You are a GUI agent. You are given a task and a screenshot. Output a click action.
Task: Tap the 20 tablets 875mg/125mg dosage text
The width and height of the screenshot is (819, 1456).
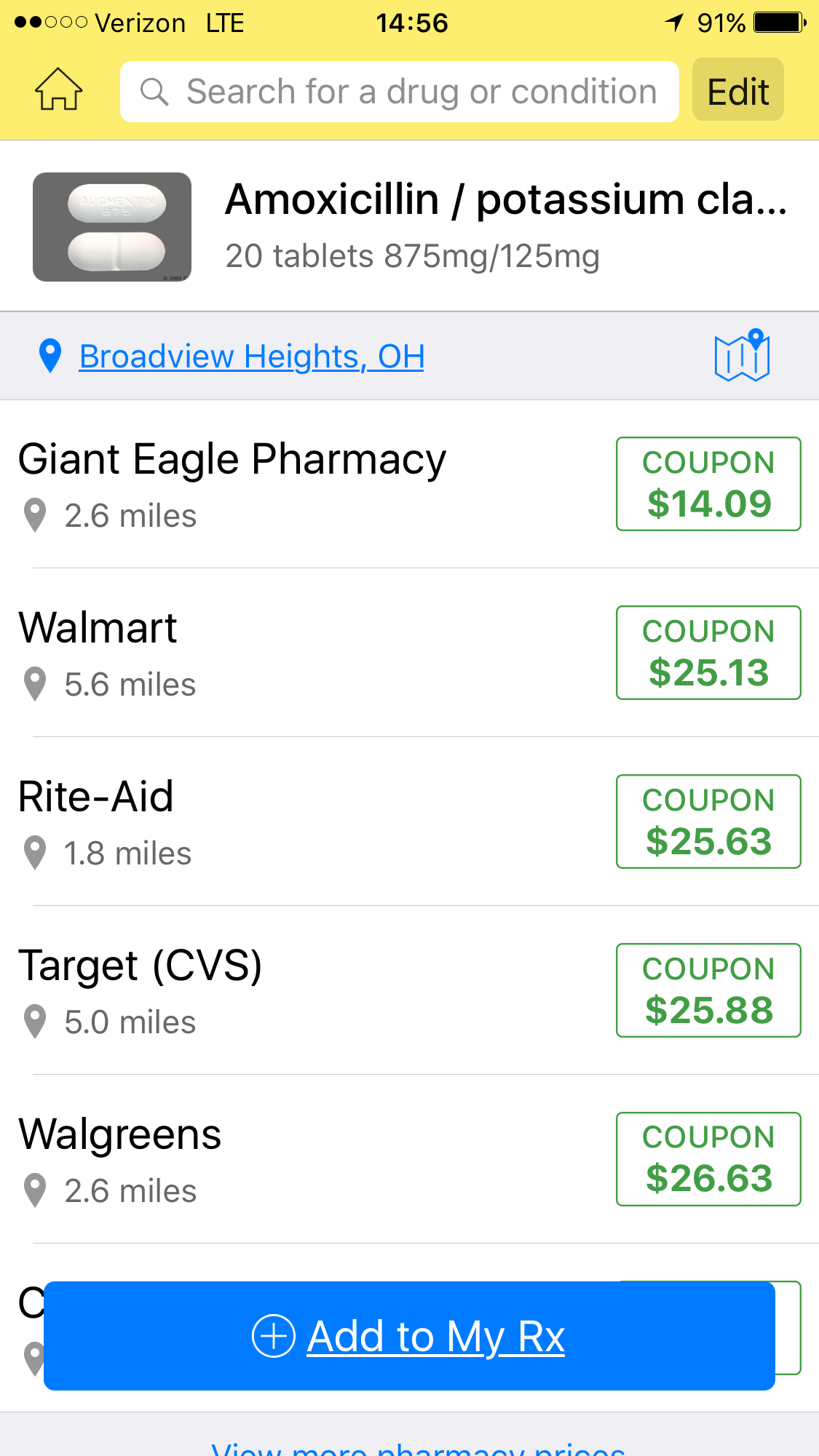tap(412, 256)
